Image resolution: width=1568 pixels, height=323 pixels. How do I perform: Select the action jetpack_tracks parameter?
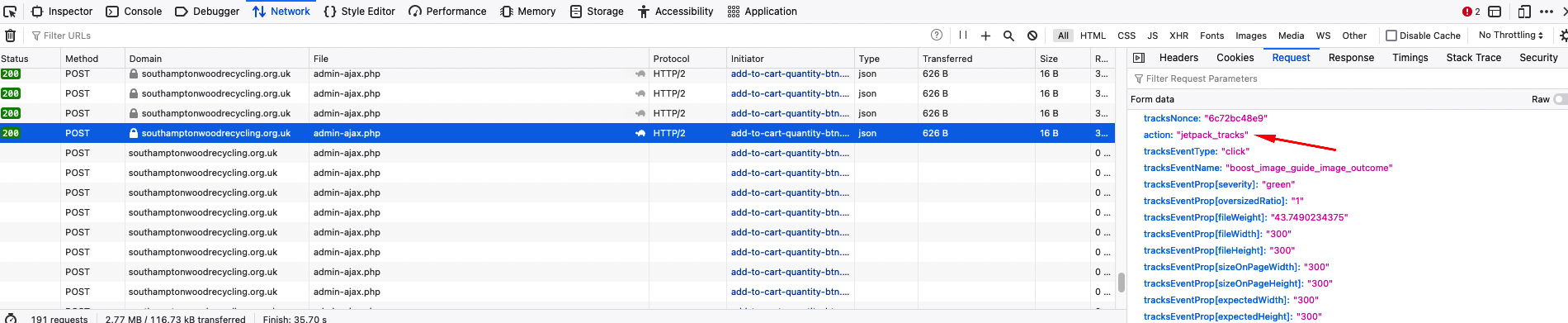point(1196,135)
